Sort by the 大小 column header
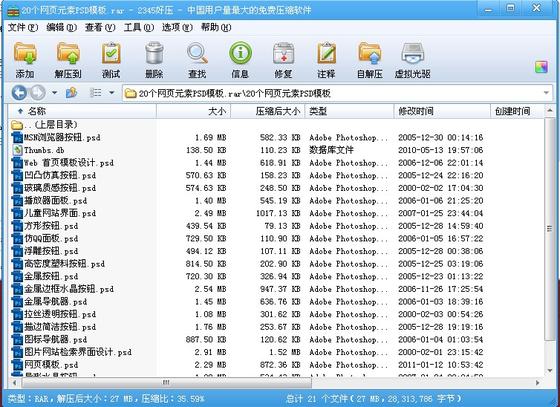Viewport: 560px width, 407px height. click(x=194, y=111)
